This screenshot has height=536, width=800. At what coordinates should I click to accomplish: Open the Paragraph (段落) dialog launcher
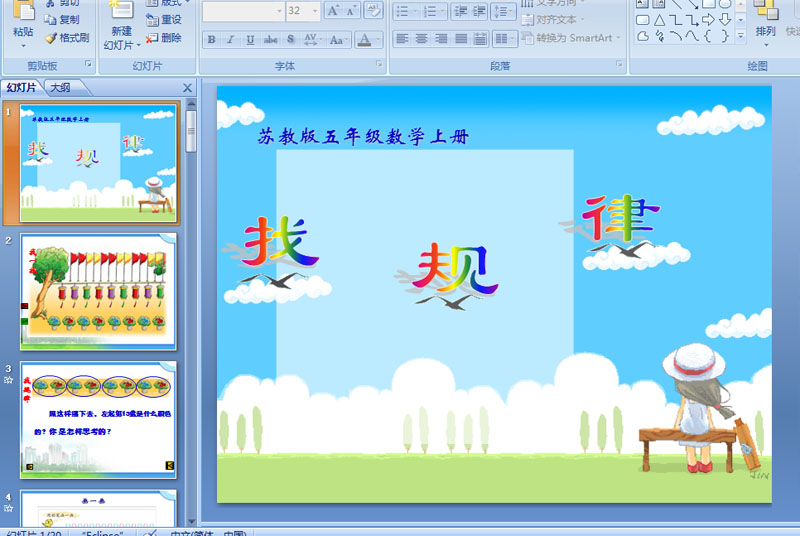[619, 64]
